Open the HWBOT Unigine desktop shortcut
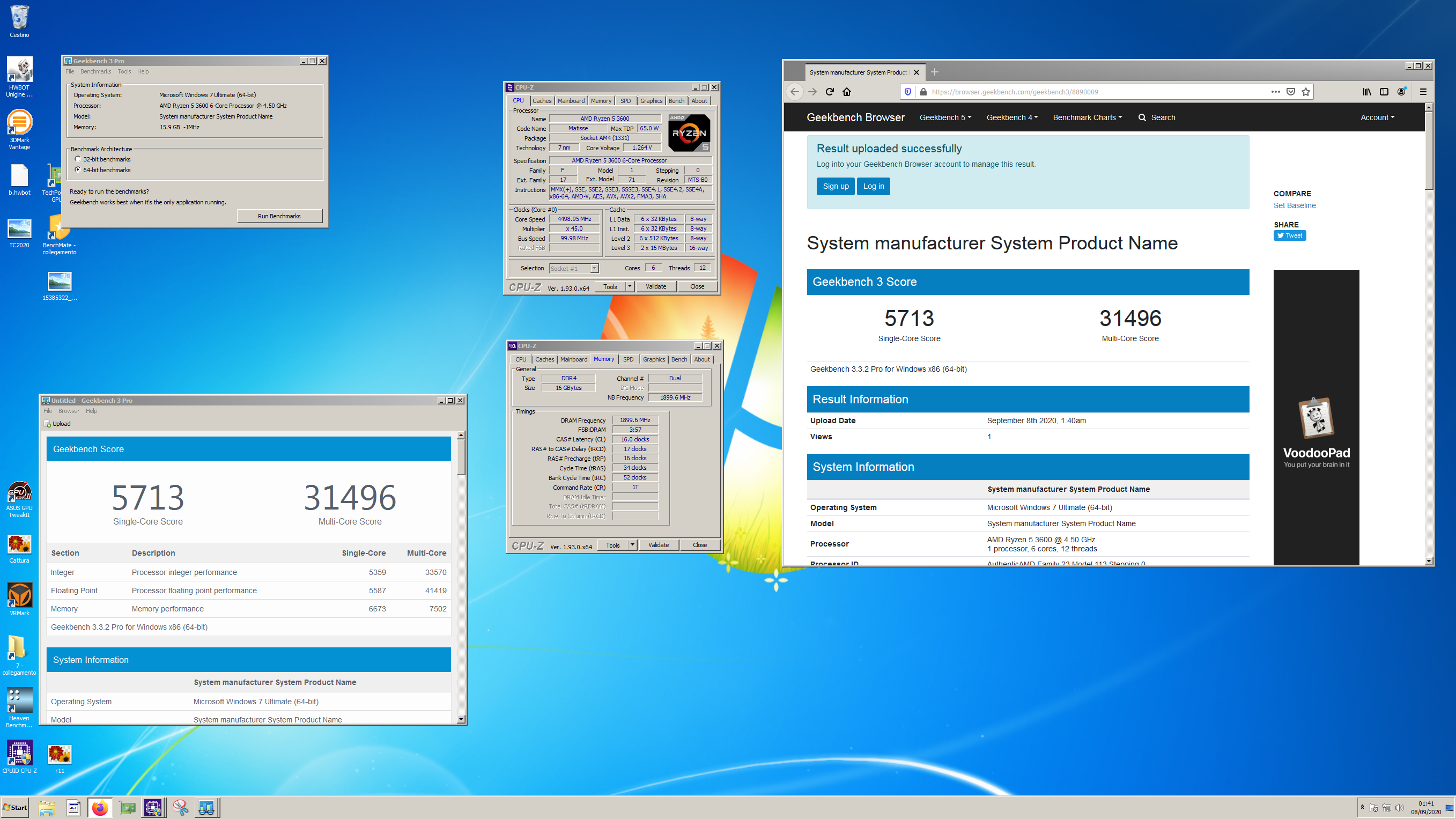The image size is (1456, 819). (x=19, y=77)
